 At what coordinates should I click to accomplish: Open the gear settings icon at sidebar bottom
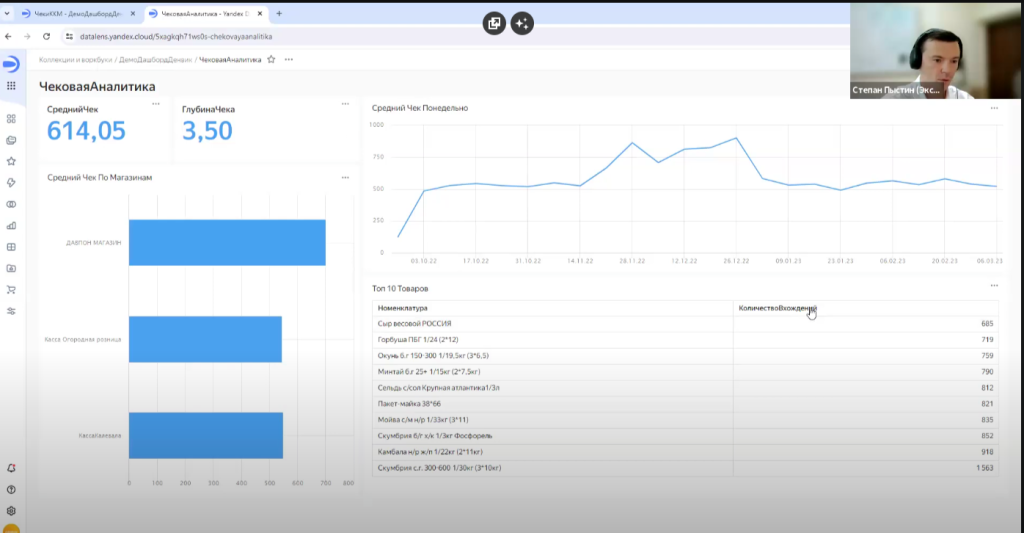[11, 510]
